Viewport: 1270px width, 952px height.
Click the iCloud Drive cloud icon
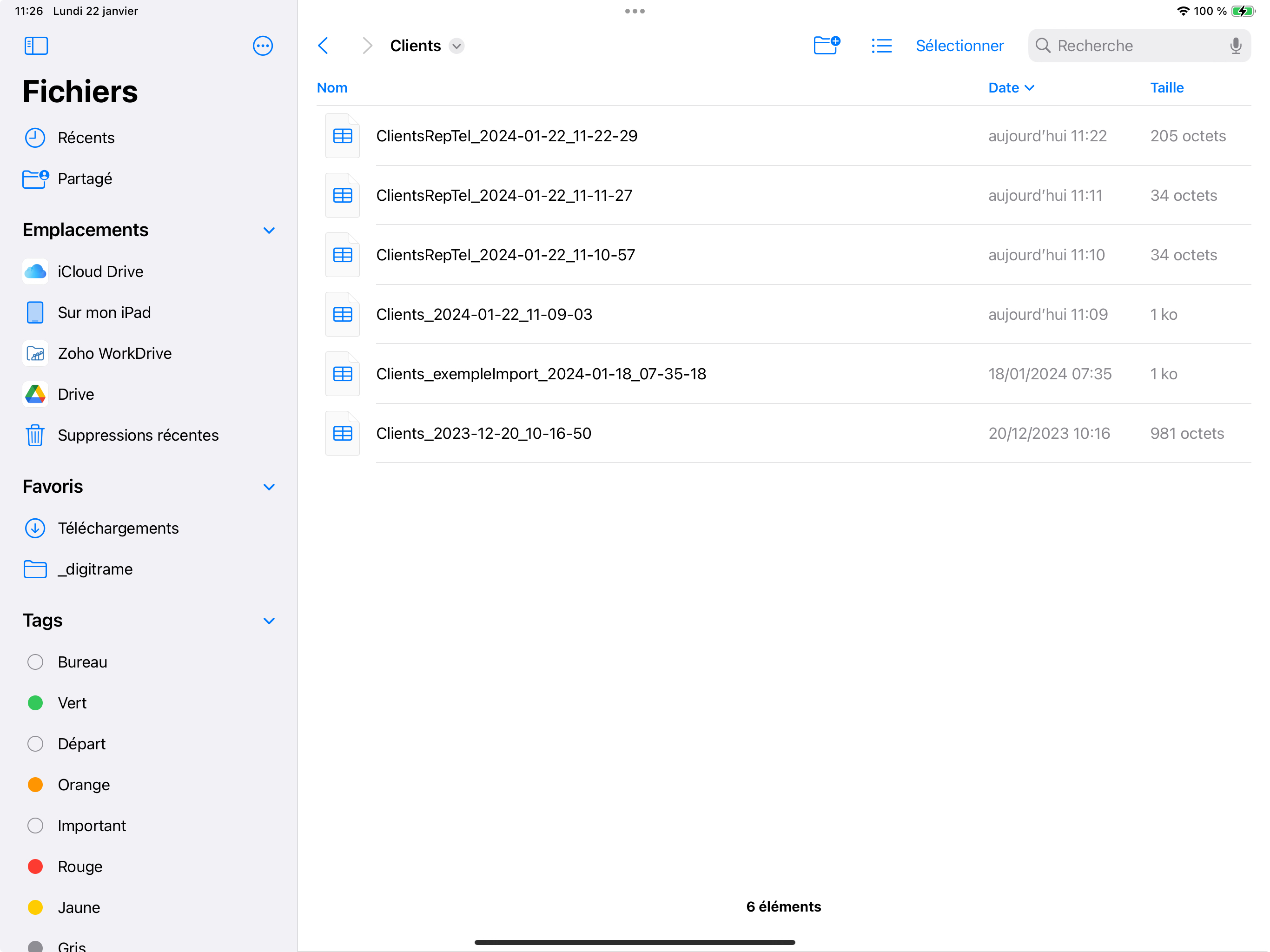click(35, 271)
